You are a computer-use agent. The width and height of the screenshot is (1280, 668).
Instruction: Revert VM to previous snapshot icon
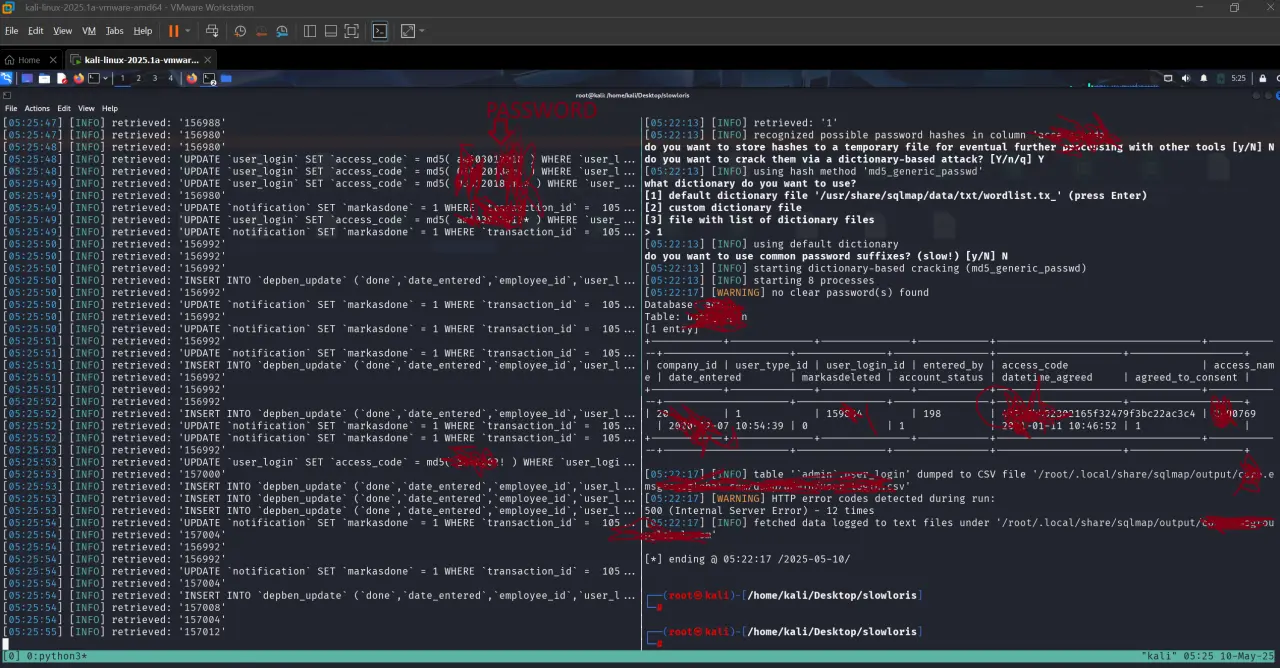pyautogui.click(x=262, y=31)
